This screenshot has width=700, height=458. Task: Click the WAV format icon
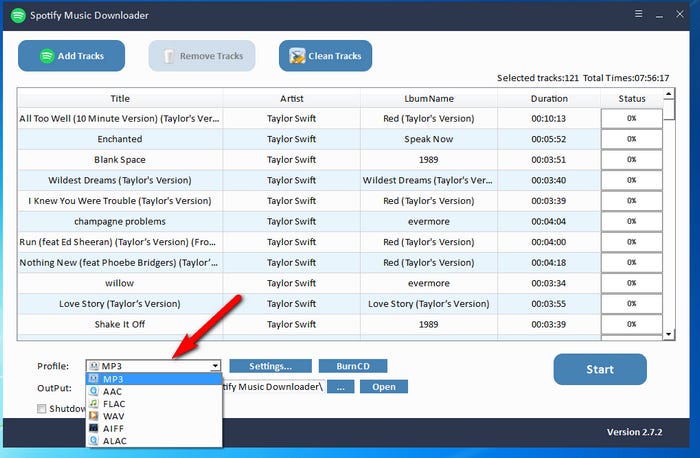coord(93,416)
